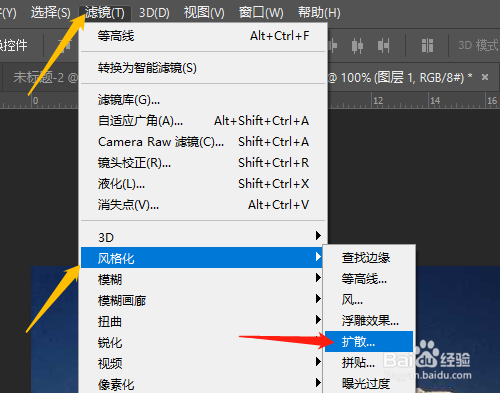Image resolution: width=500 pixels, height=393 pixels.
Task: Open 滤镜库(G)... filter gallery
Action: coord(203,100)
